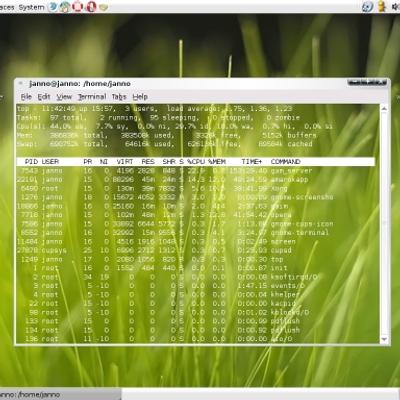Viewport: 400px width, 400px height.
Task: Open the terminal View menu
Action: (x=64, y=97)
